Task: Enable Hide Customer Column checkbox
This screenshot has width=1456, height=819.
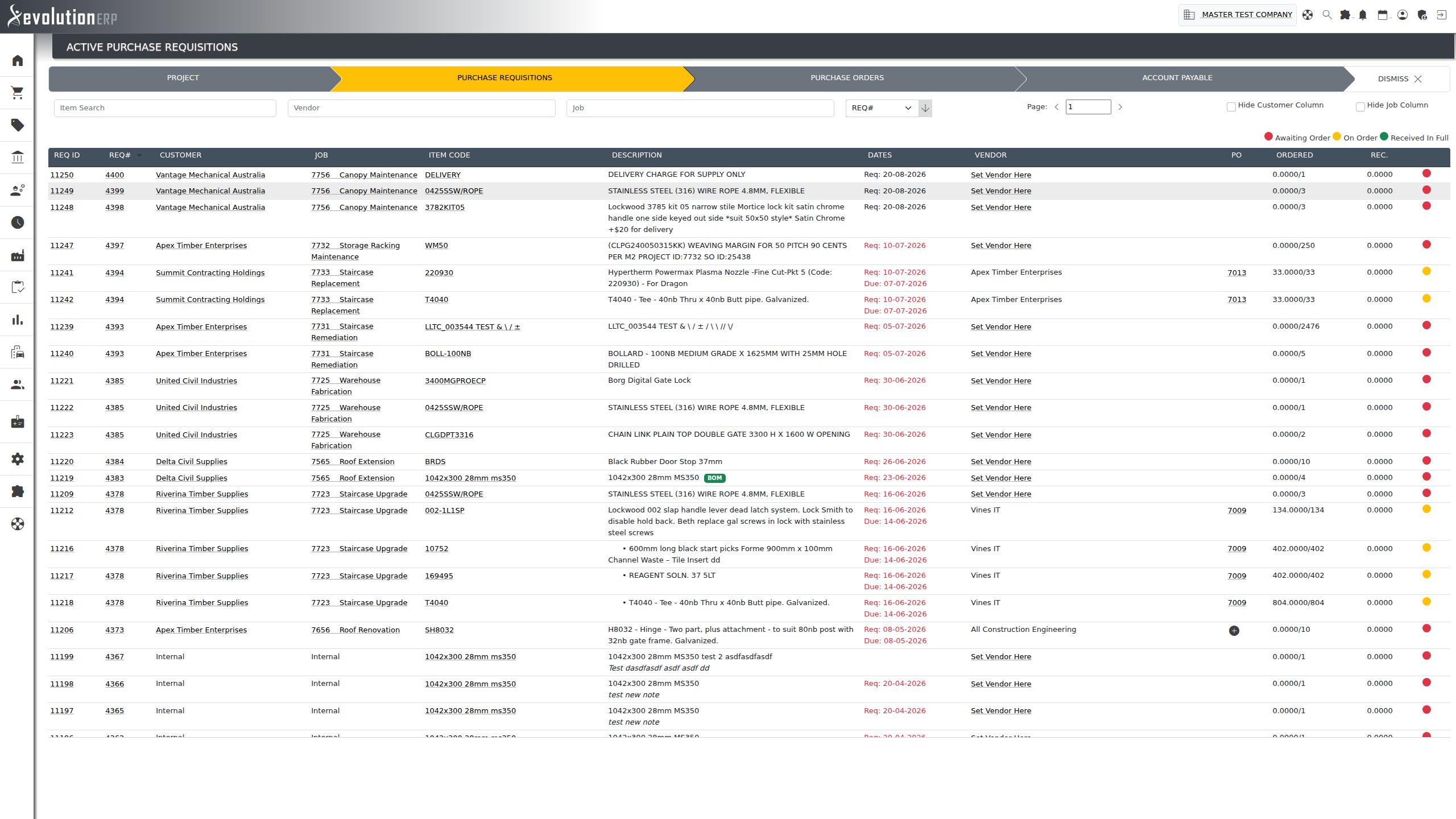Action: pos(1231,107)
